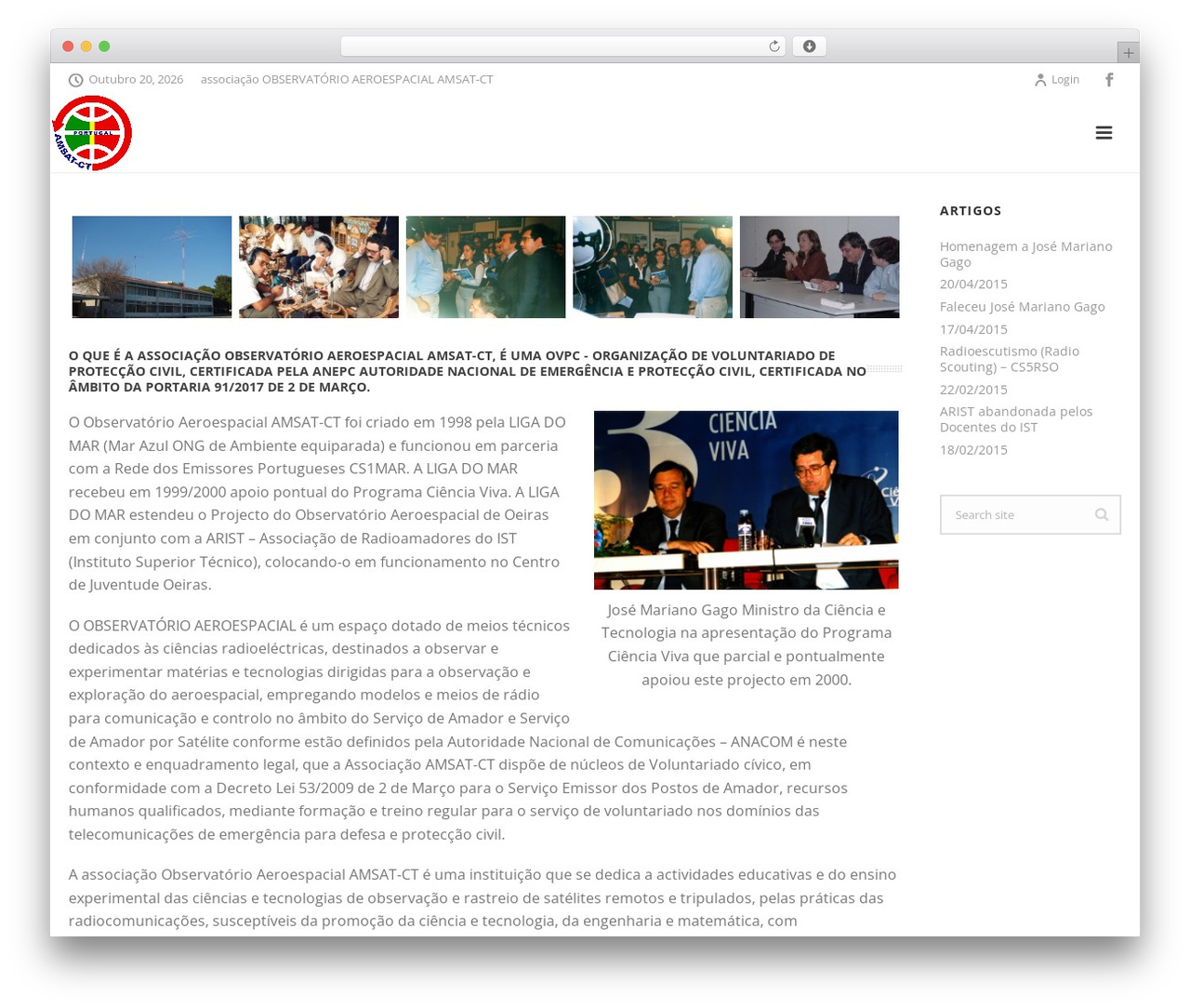Screen dimensions: 1190x1008
Task: Open article Homenagem a José Mariano Gago
Action: point(1025,254)
